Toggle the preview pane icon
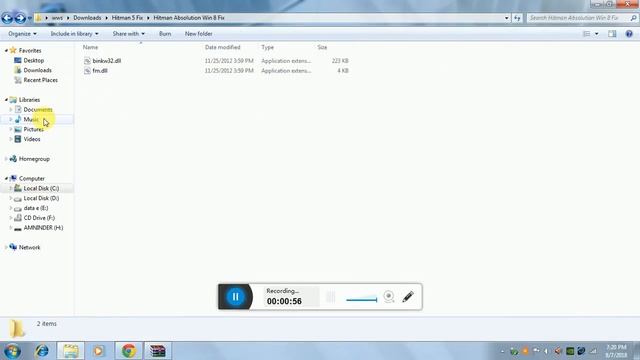 (612, 34)
